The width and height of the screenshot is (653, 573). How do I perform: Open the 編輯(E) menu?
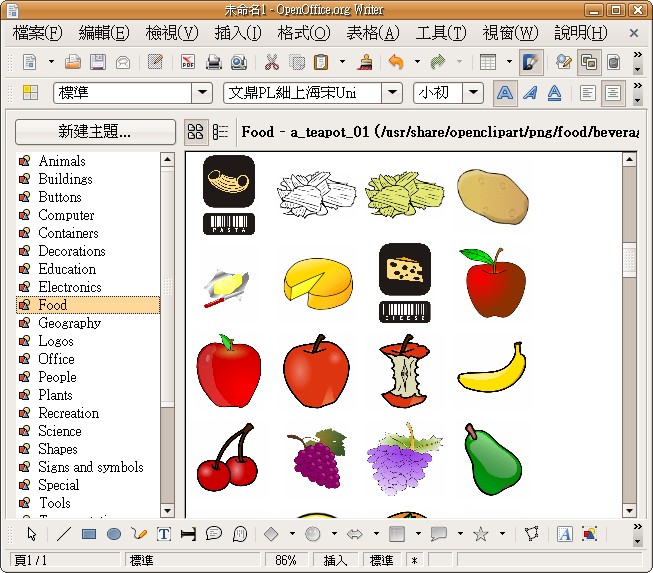click(104, 32)
